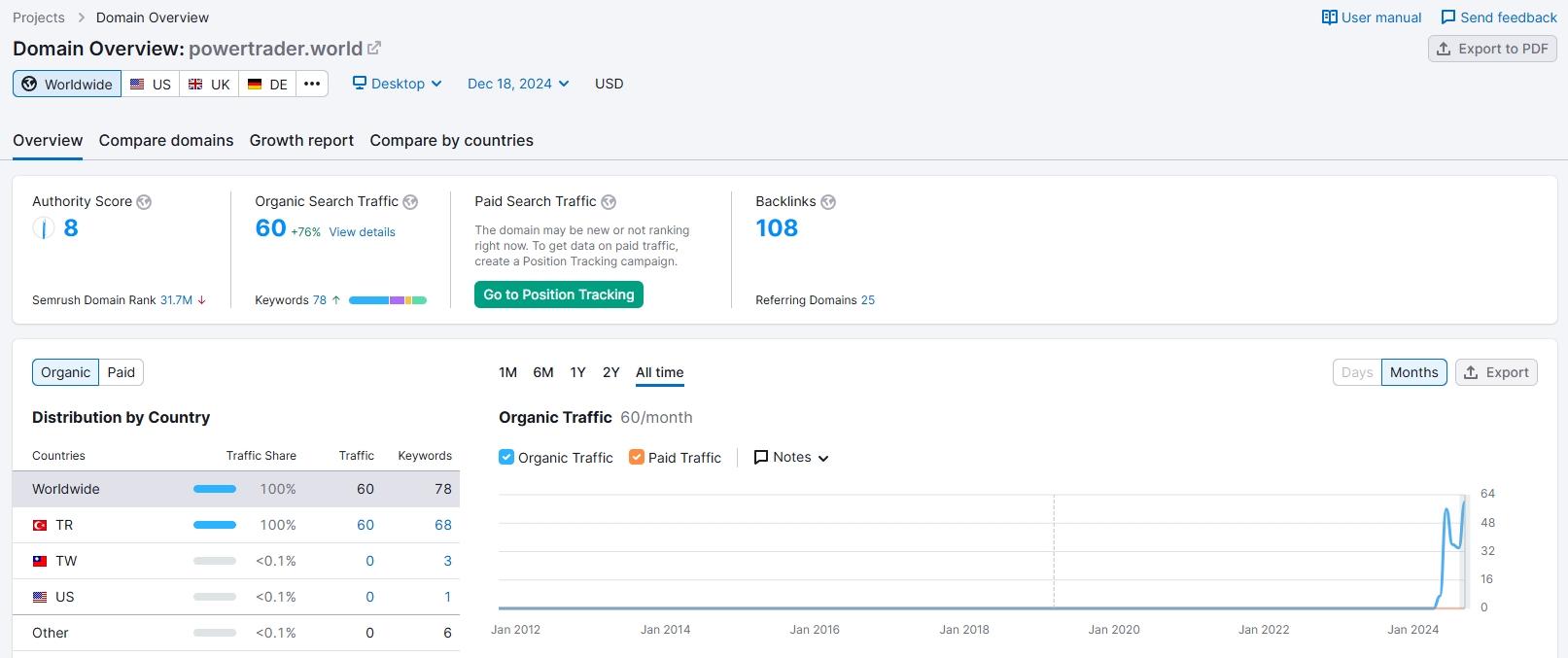Click the Authority Score info icon

[144, 202]
